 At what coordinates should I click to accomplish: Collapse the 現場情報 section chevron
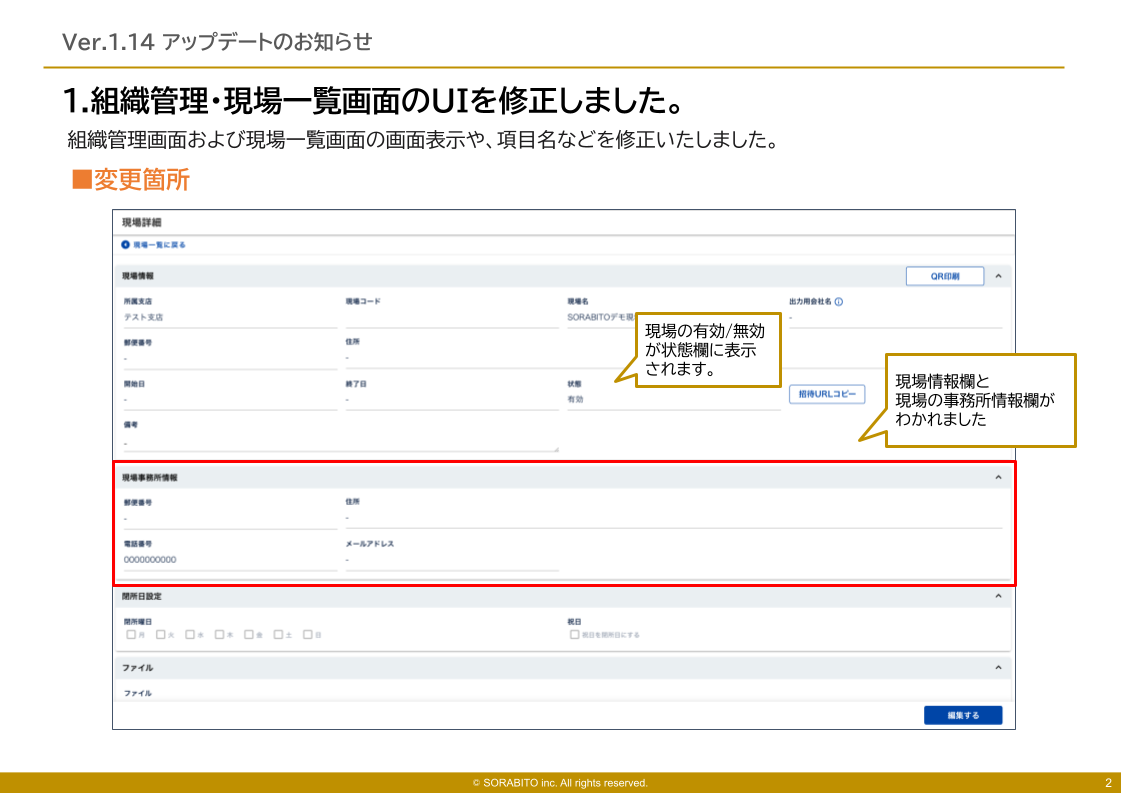click(998, 275)
